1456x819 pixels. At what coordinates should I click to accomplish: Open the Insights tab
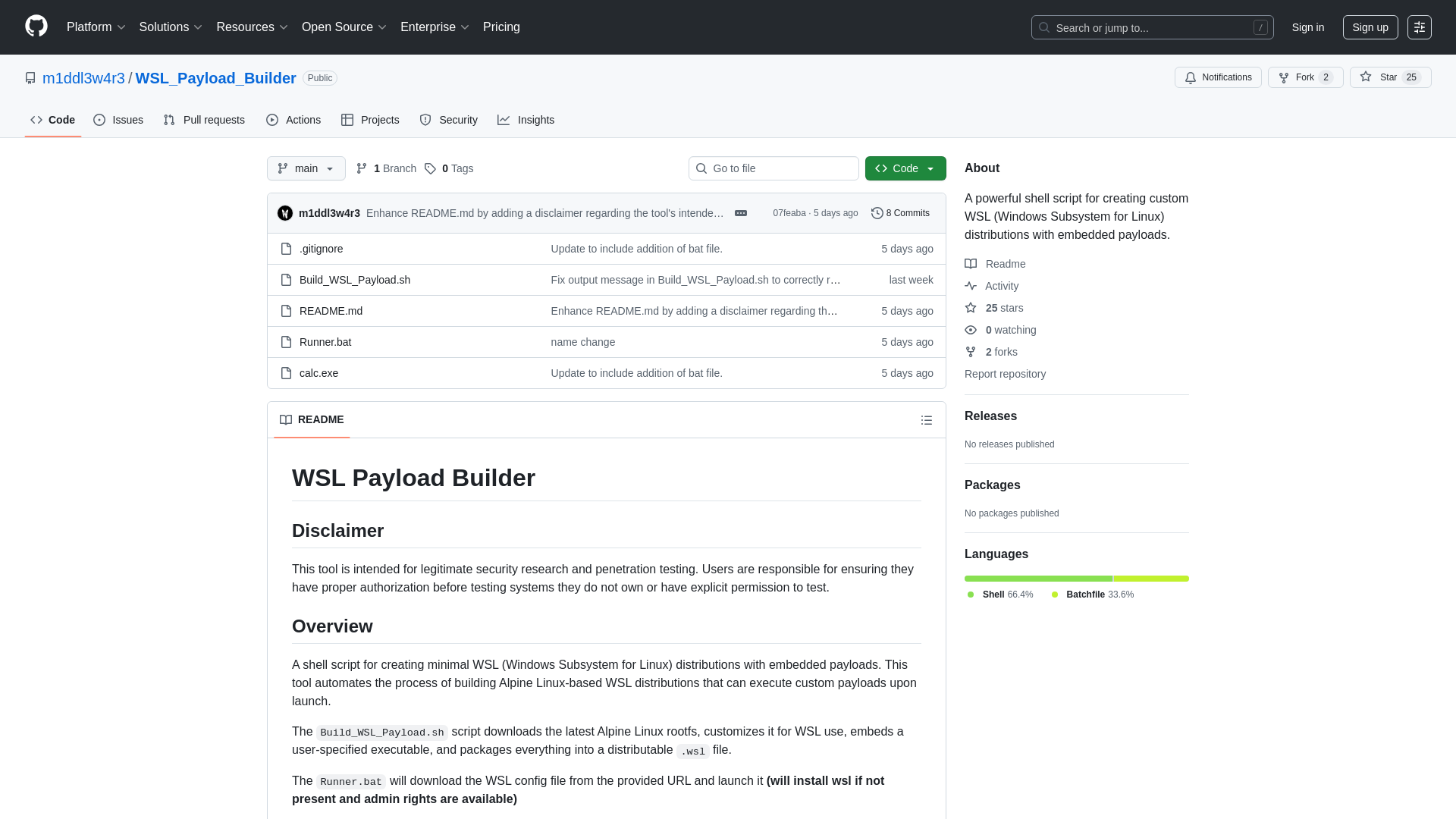pos(526,120)
